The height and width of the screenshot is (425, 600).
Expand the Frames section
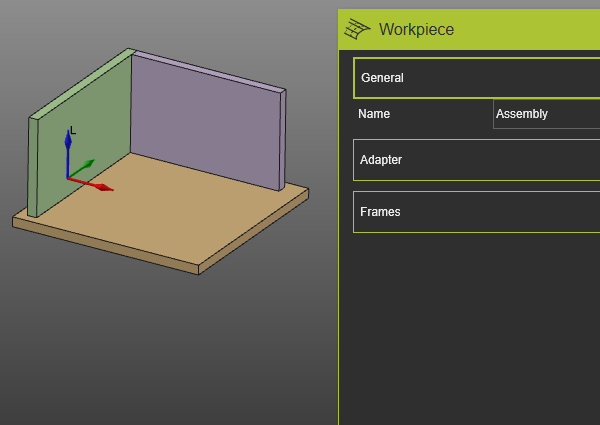pyautogui.click(x=476, y=212)
